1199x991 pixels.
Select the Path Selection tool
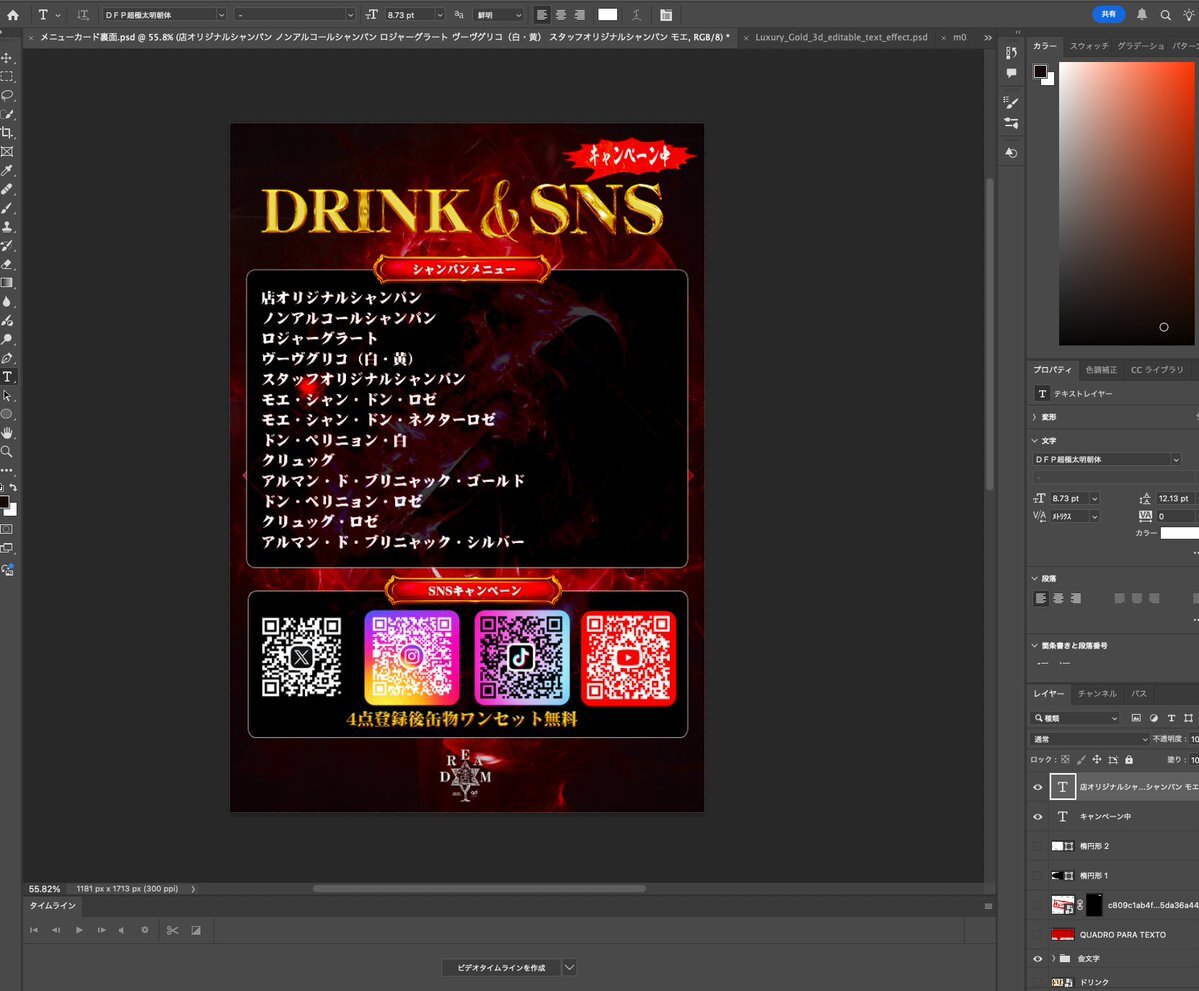coord(7,395)
